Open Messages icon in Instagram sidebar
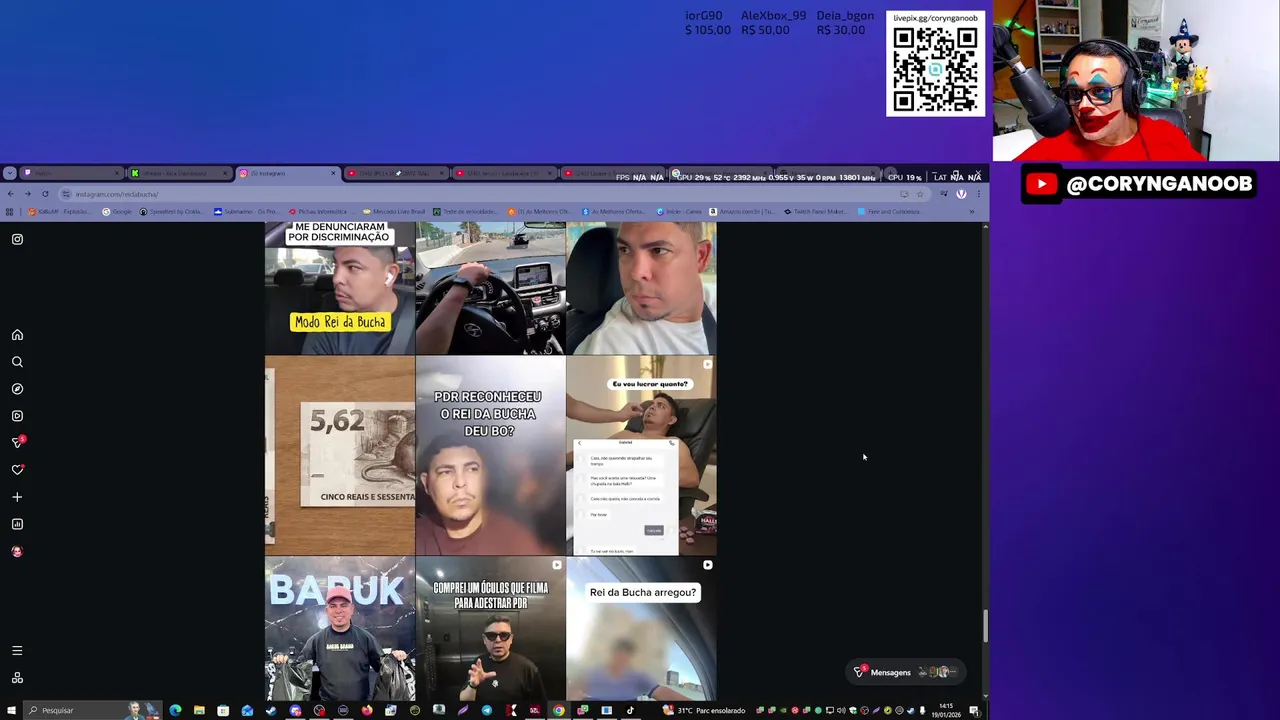 (x=17, y=442)
